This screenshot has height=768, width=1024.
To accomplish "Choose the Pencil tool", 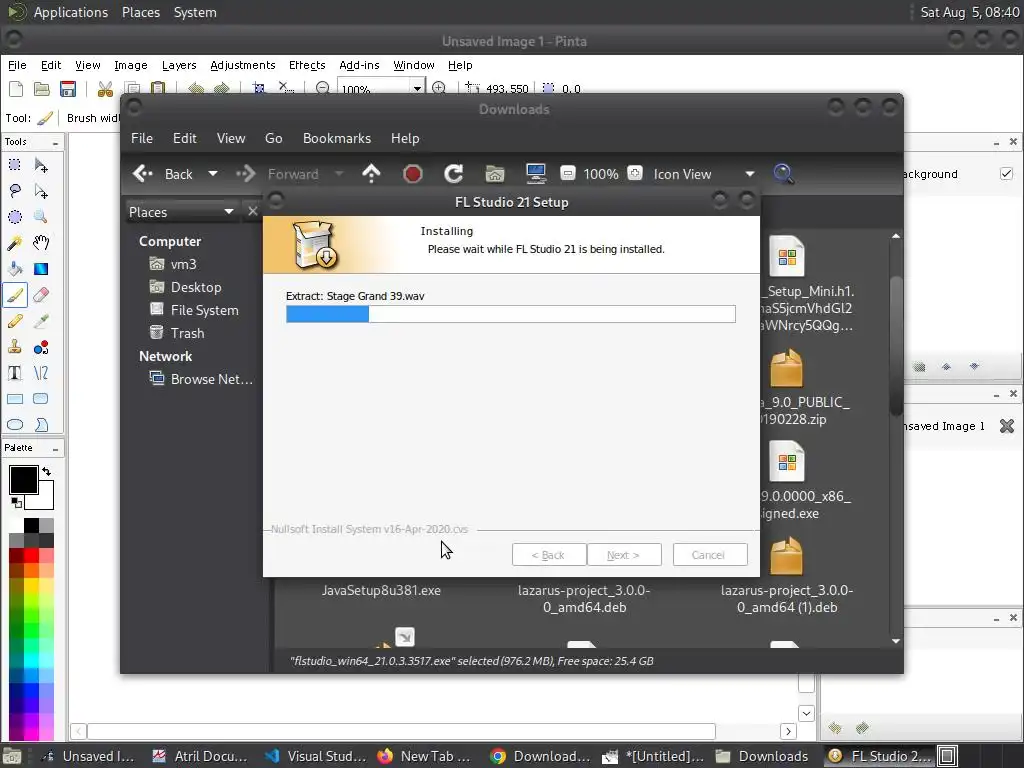I will pos(14,321).
